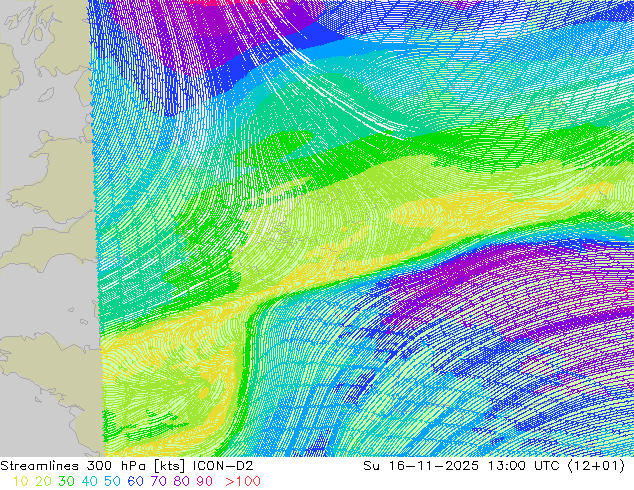This screenshot has width=634, height=490.
Task: Click the legend value >100 kts
Action: 243,481
